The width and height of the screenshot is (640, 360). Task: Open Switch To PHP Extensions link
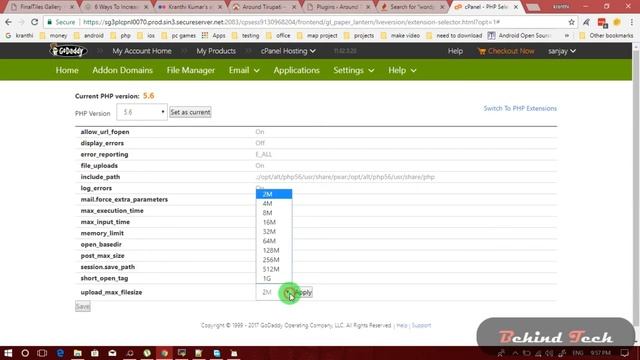pyautogui.click(x=520, y=108)
